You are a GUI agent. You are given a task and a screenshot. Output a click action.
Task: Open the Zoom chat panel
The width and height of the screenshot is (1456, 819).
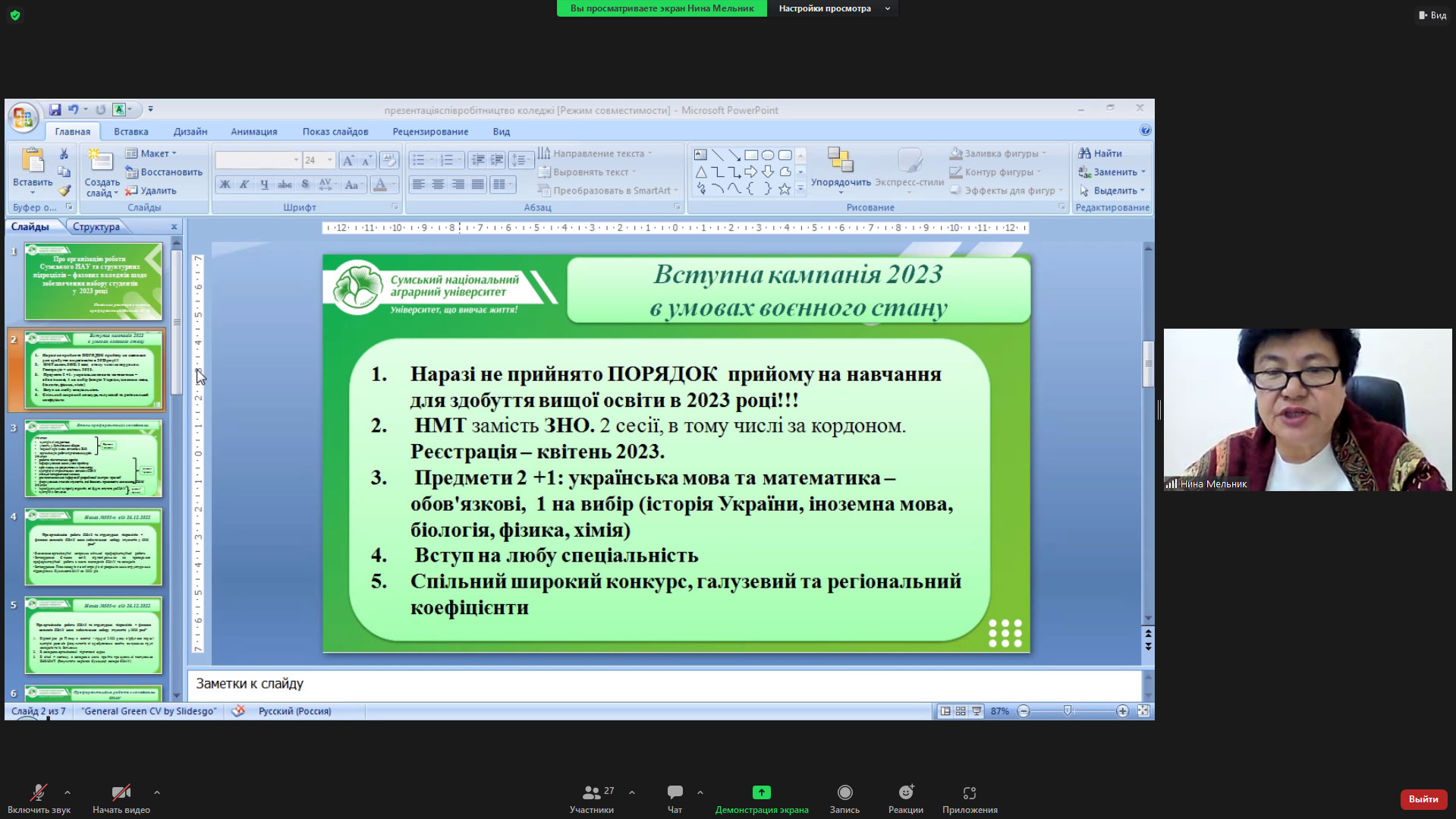coord(675,799)
